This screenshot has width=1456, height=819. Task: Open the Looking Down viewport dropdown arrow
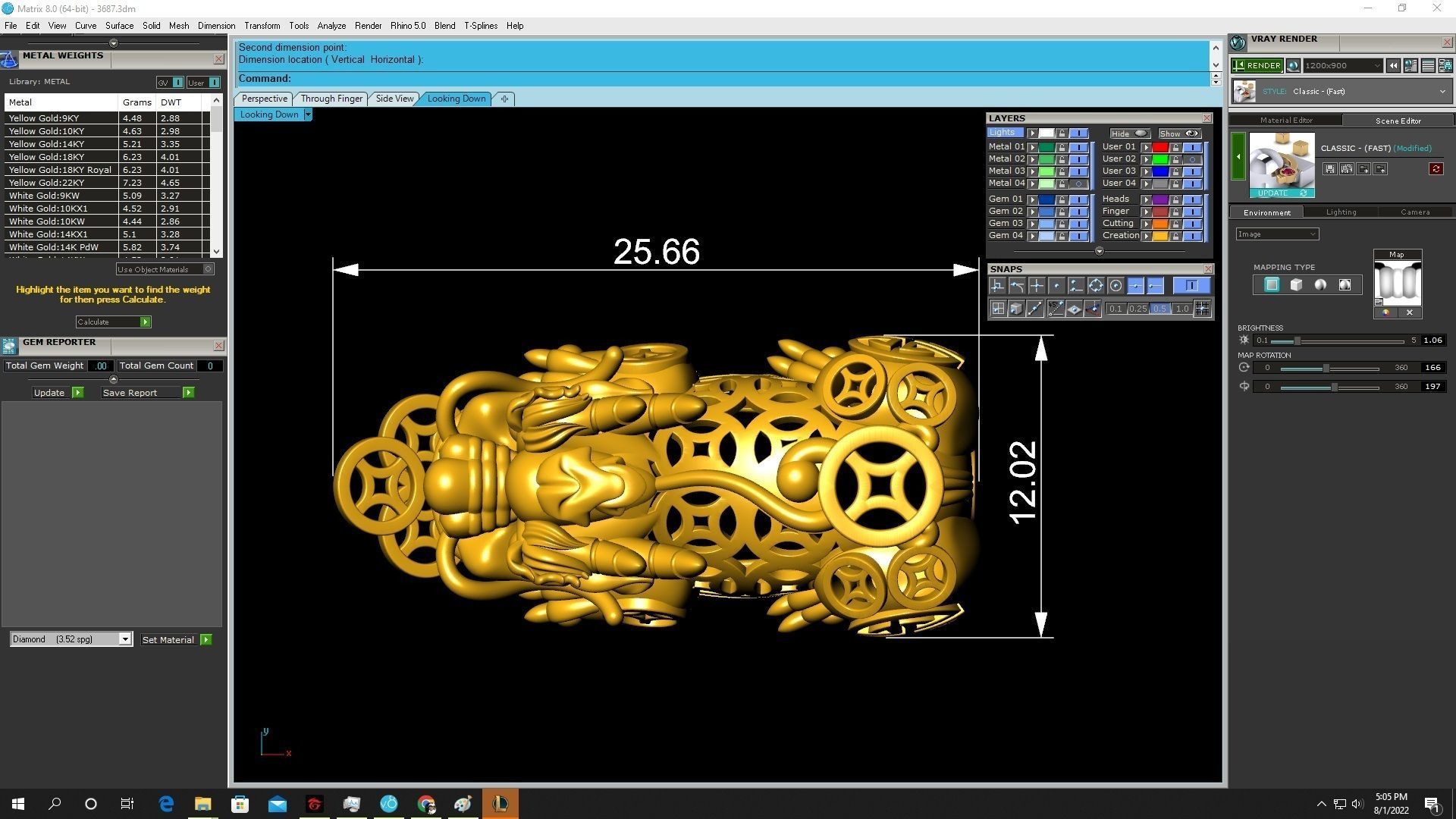(307, 115)
